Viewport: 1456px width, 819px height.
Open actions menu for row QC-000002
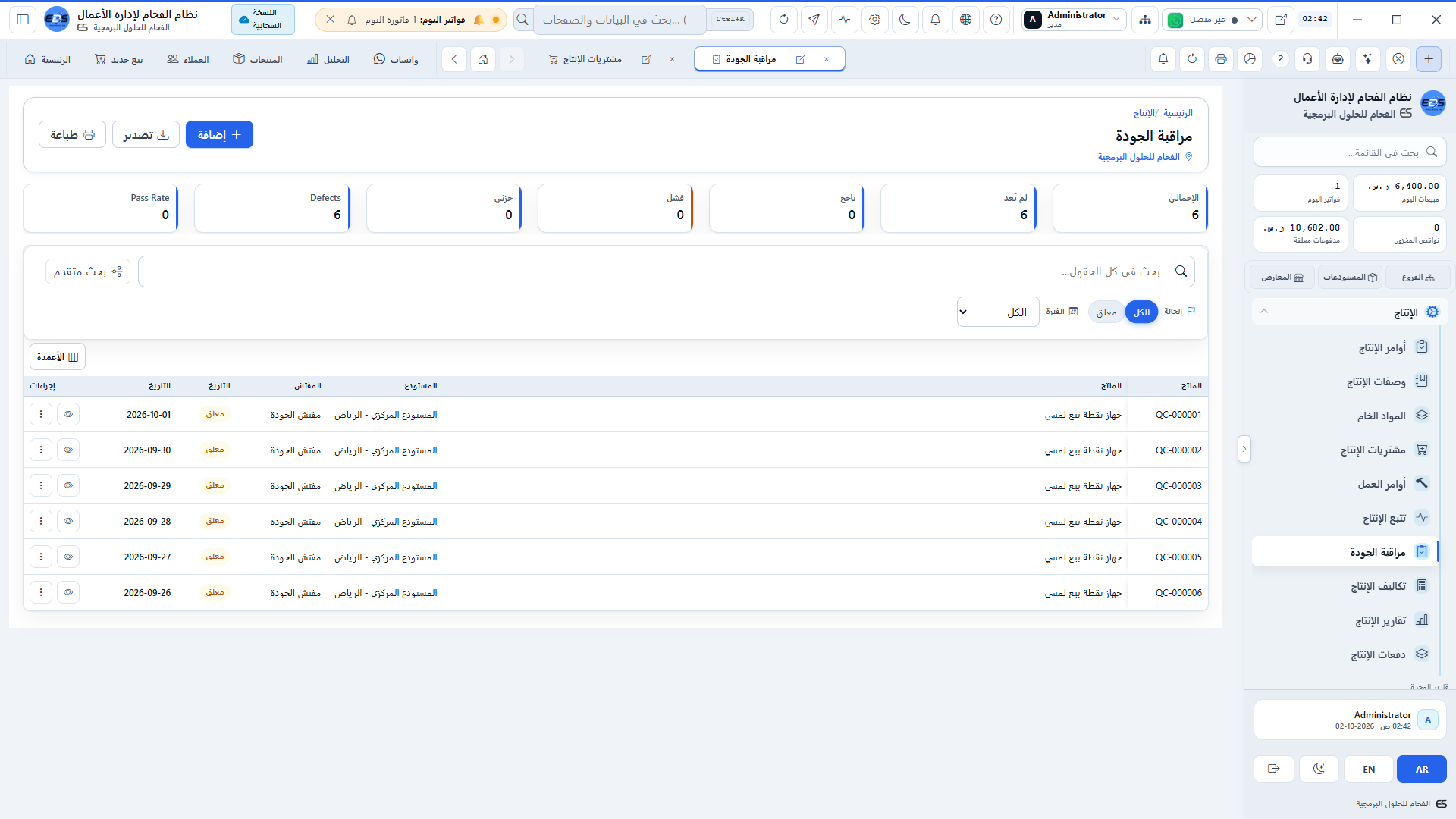click(41, 450)
